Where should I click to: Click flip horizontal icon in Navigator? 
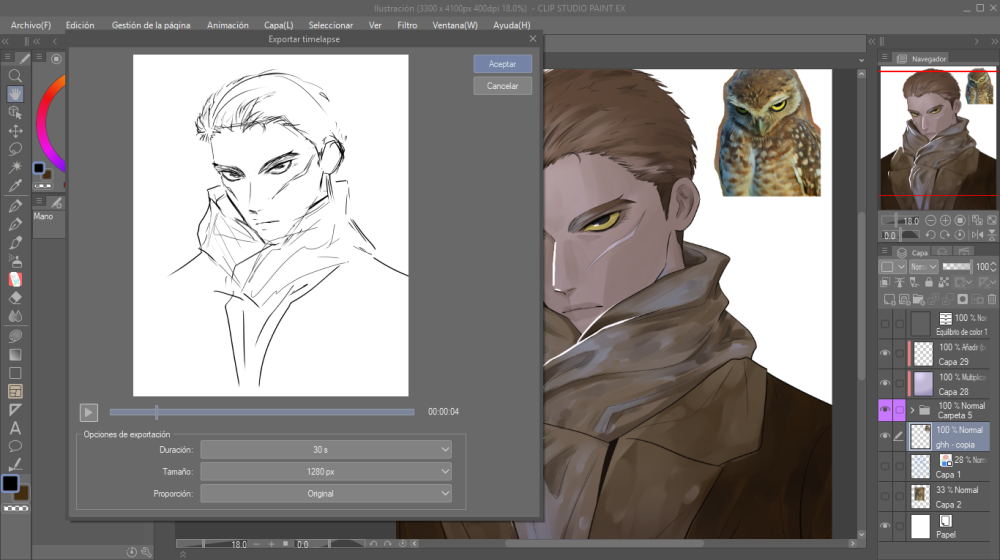(977, 235)
